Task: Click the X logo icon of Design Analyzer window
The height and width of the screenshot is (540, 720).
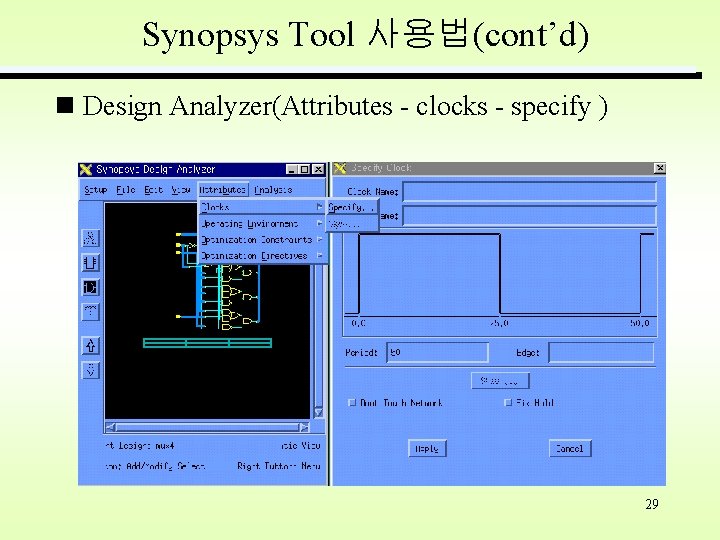Action: click(x=86, y=169)
